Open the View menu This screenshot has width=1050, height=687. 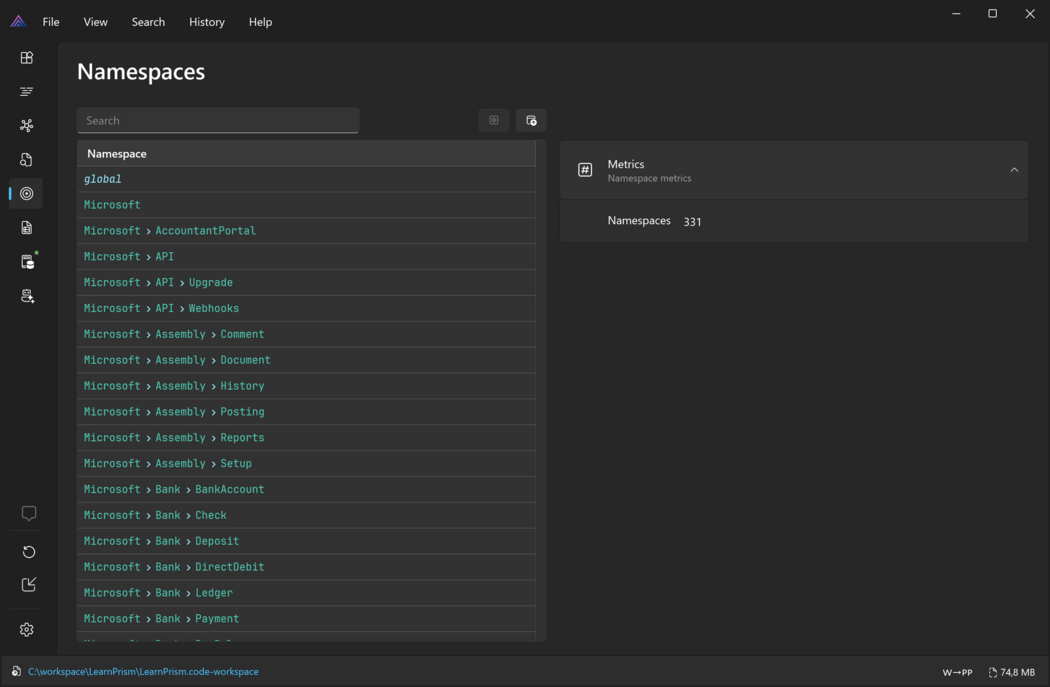[x=96, y=22]
